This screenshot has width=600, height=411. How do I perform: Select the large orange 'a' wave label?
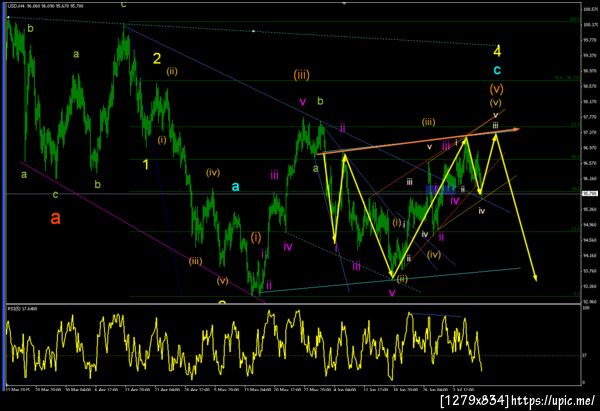[55, 218]
